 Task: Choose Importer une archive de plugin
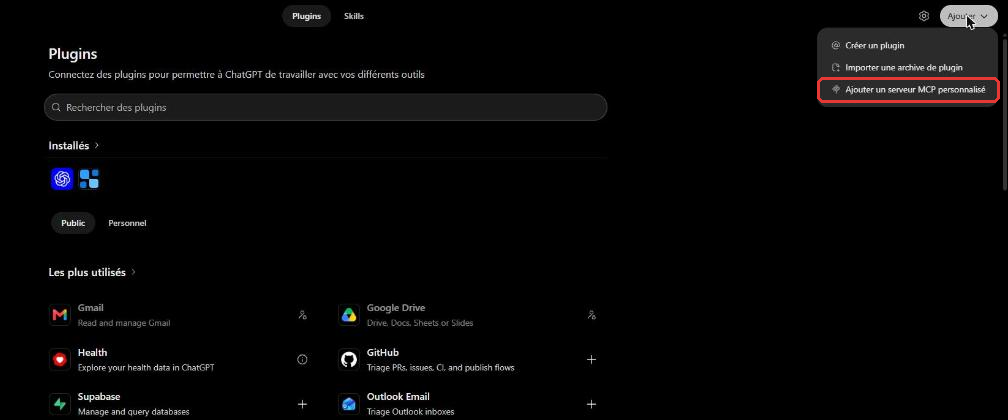[908, 68]
